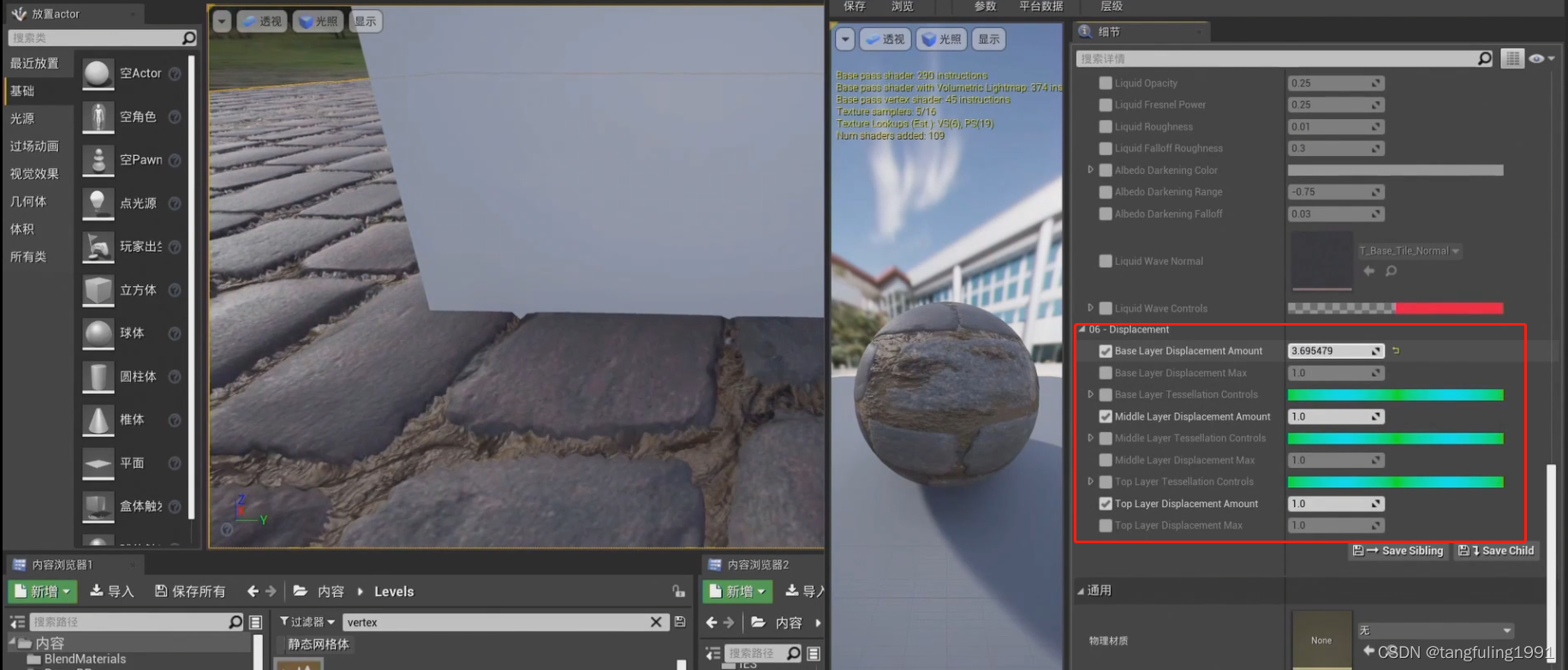
Task: Select the 盒体触发器 box trigger icon
Action: 98,506
